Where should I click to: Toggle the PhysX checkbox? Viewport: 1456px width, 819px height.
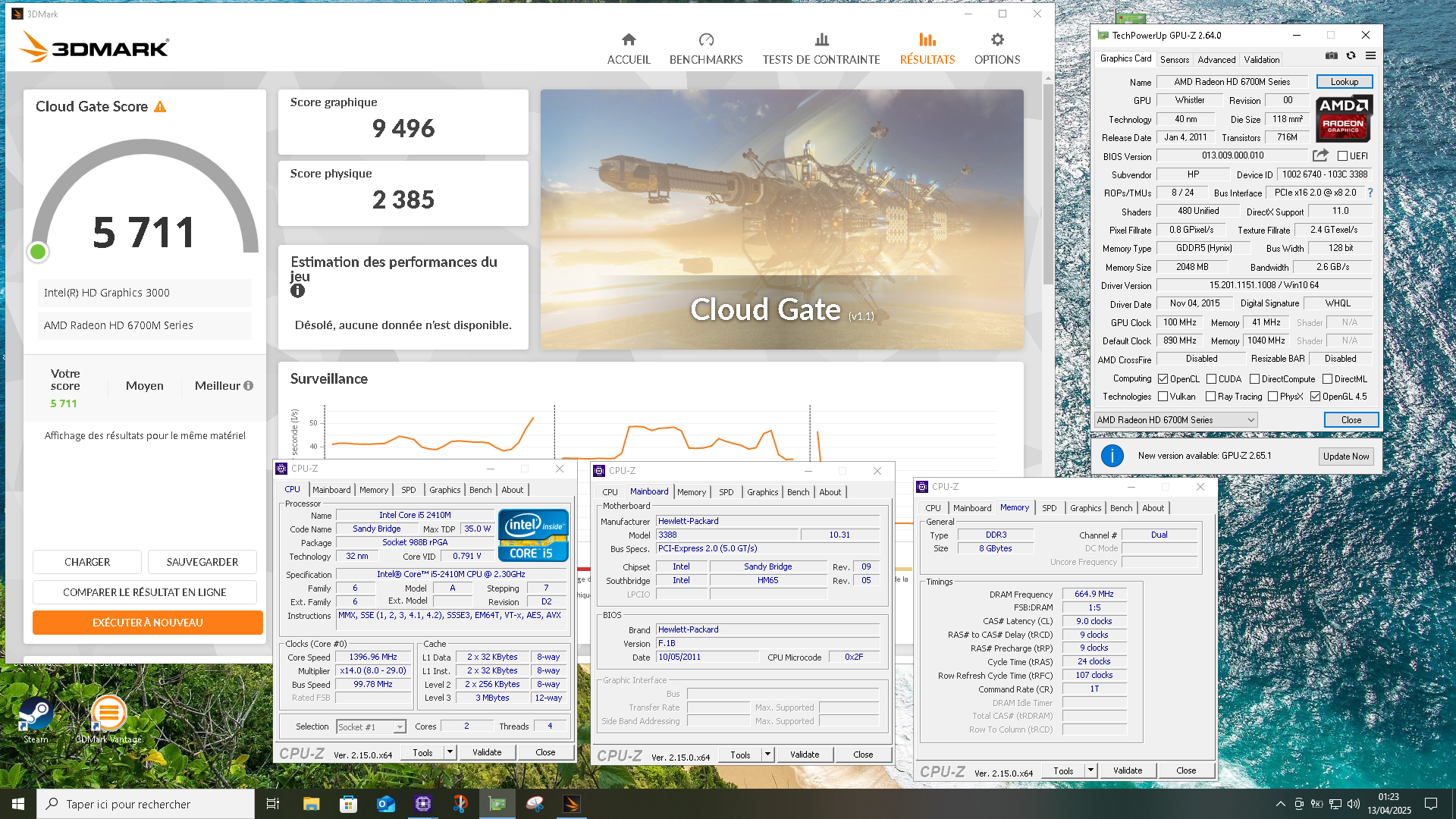coord(1272,397)
